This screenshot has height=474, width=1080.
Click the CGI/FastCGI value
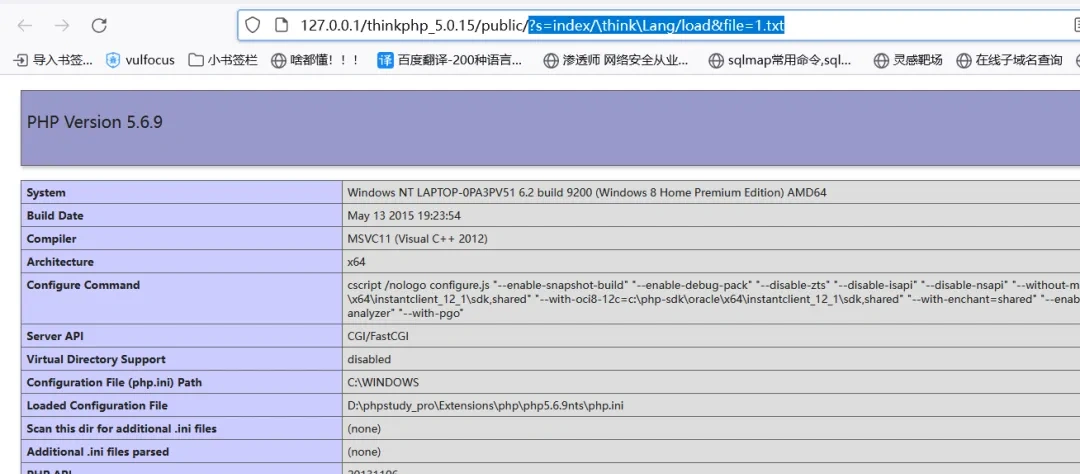380,336
